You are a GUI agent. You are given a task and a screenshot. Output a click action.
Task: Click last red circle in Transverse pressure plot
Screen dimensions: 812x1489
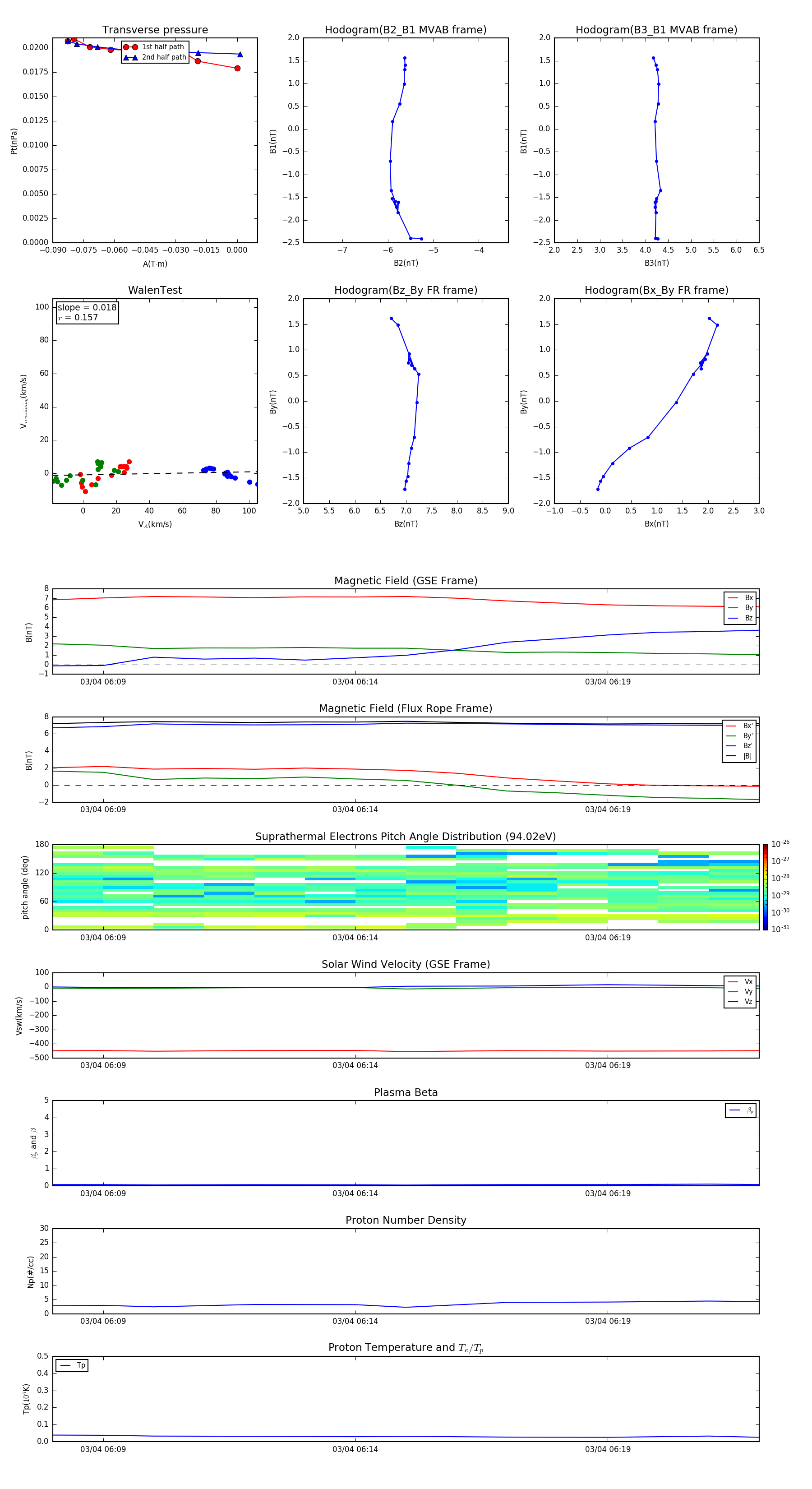click(237, 68)
